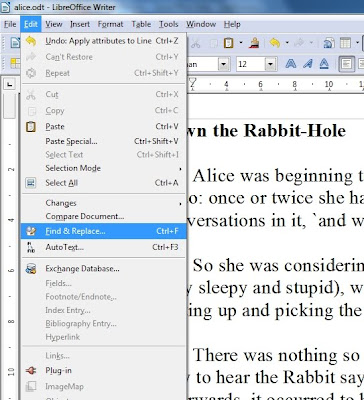Open the Redo history dropdown arrow
This screenshot has height=400, width=364.
(312, 43)
